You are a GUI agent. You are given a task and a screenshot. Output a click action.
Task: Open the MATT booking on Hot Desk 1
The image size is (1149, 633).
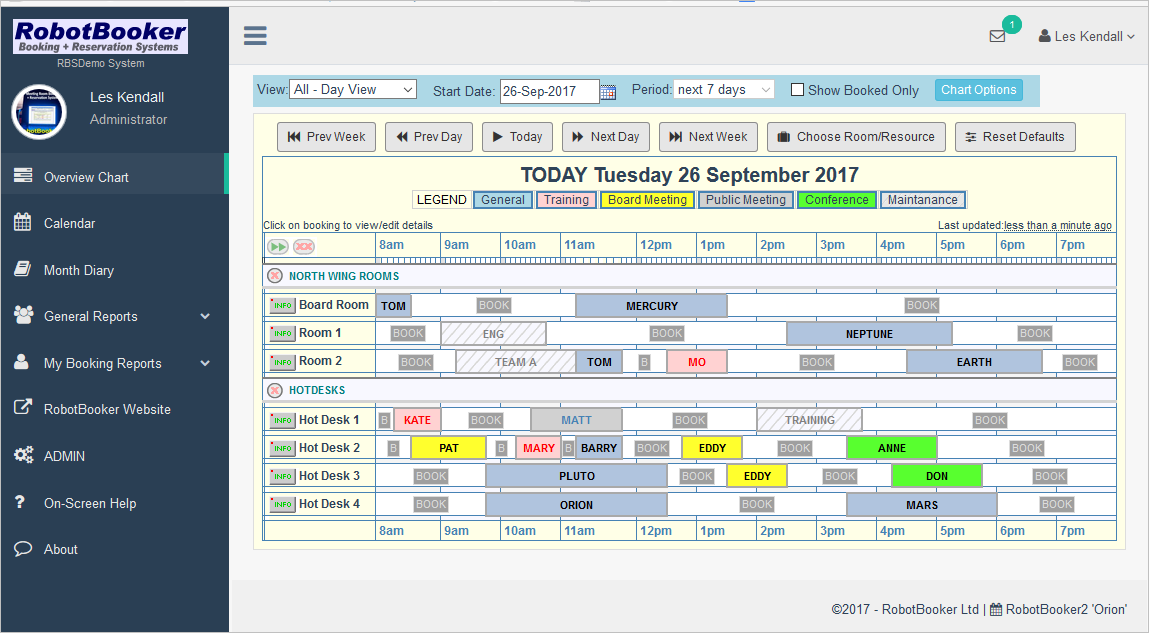[576, 420]
